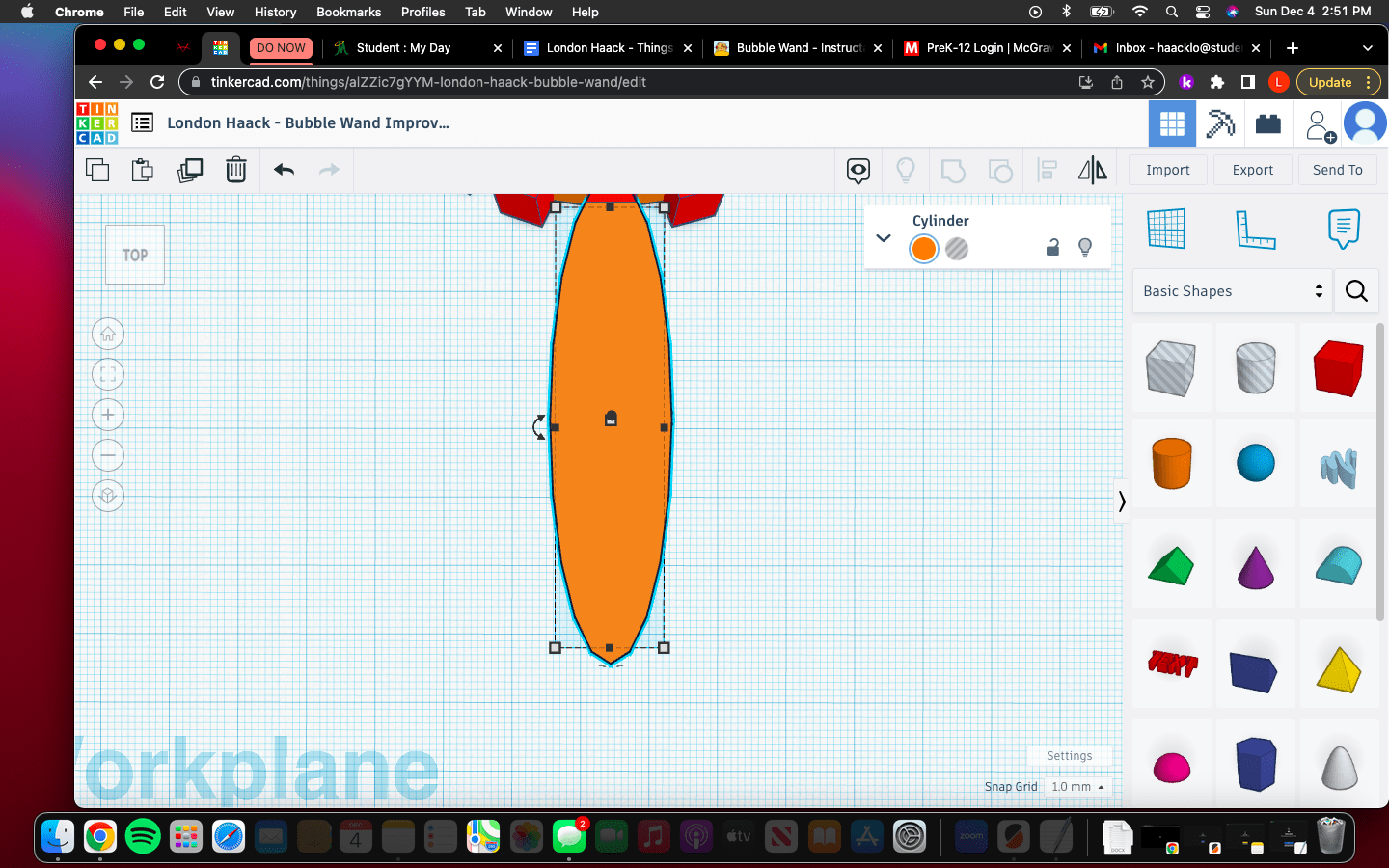Ungroup shapes with the Ungroup icon
Screen dimensions: 1389x868
1000,171
